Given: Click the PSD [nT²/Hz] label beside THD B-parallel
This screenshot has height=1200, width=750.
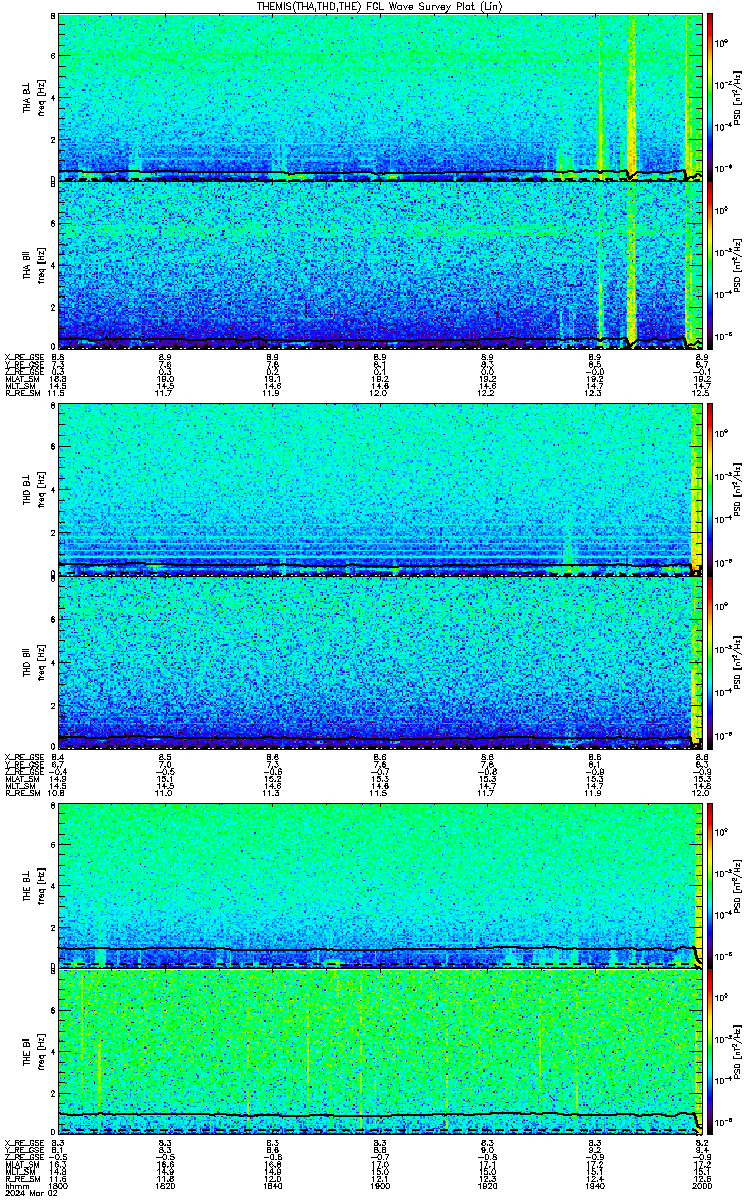Looking at the screenshot, I should (737, 661).
